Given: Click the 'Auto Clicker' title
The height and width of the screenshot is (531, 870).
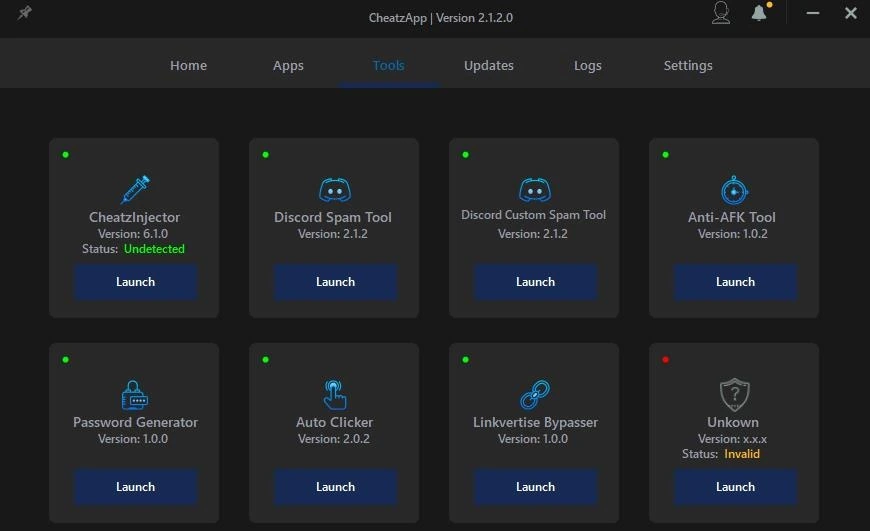Looking at the screenshot, I should [x=334, y=422].
